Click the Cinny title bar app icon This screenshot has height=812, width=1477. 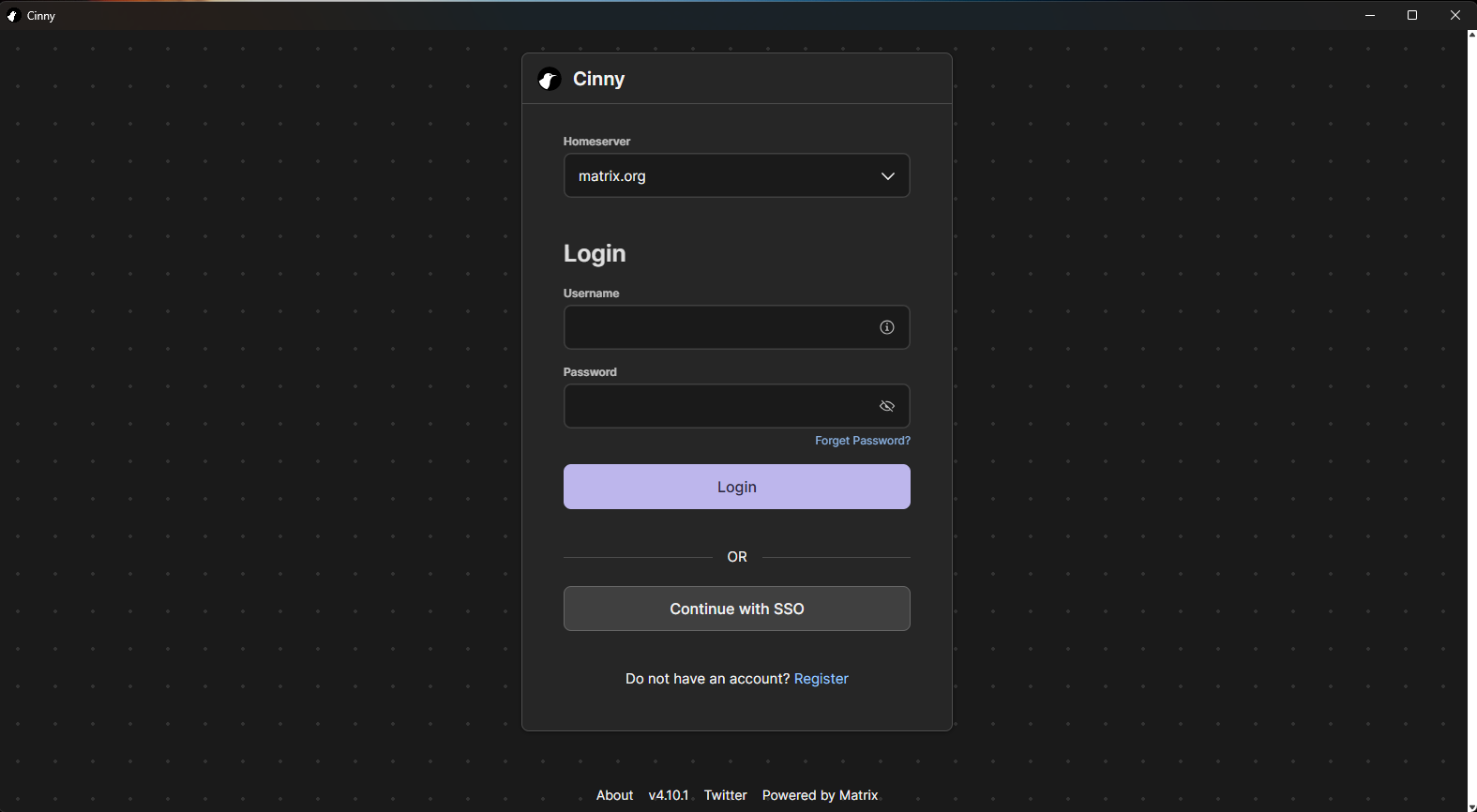[x=13, y=16]
